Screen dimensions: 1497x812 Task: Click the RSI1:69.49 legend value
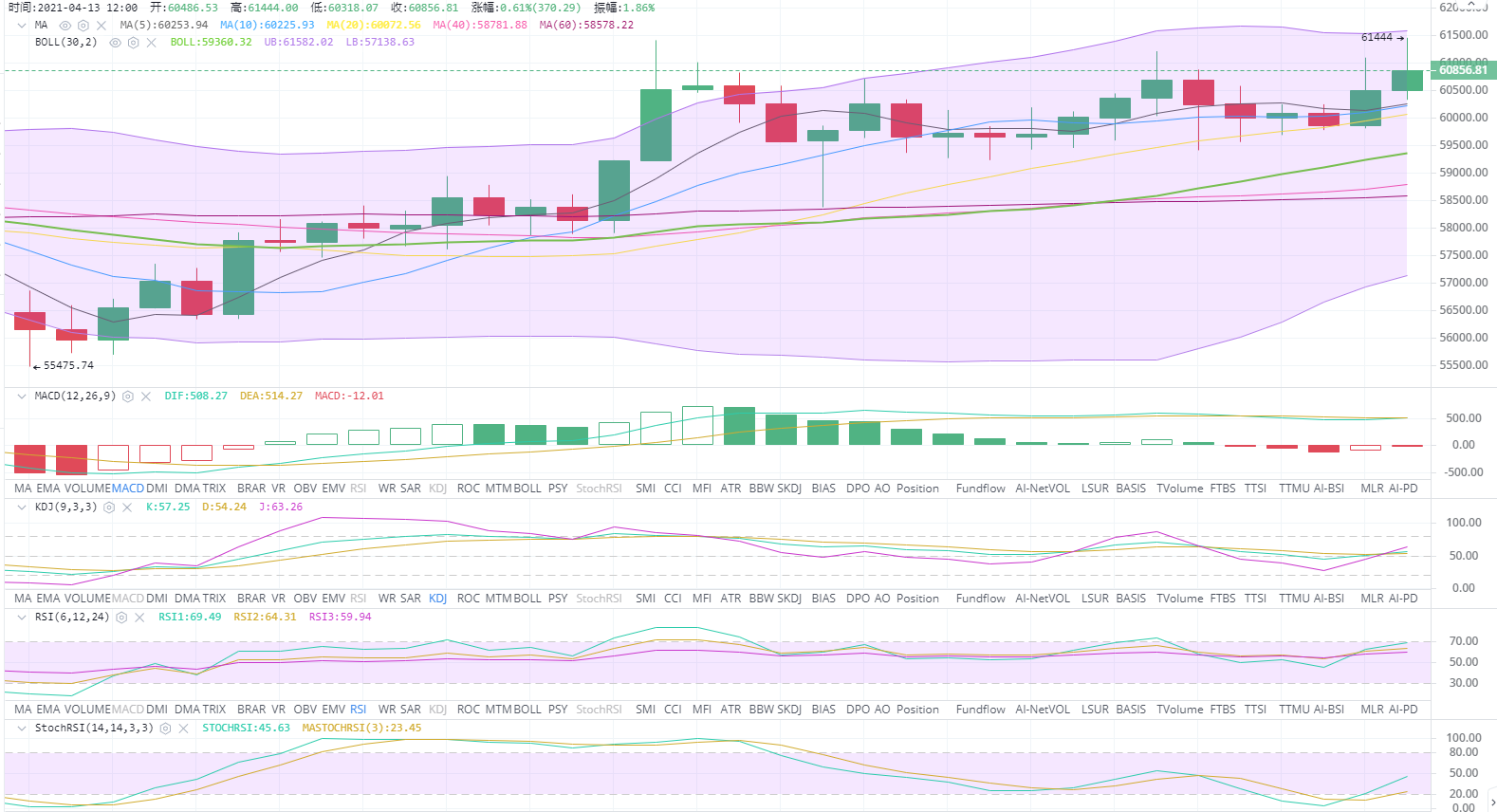(190, 618)
